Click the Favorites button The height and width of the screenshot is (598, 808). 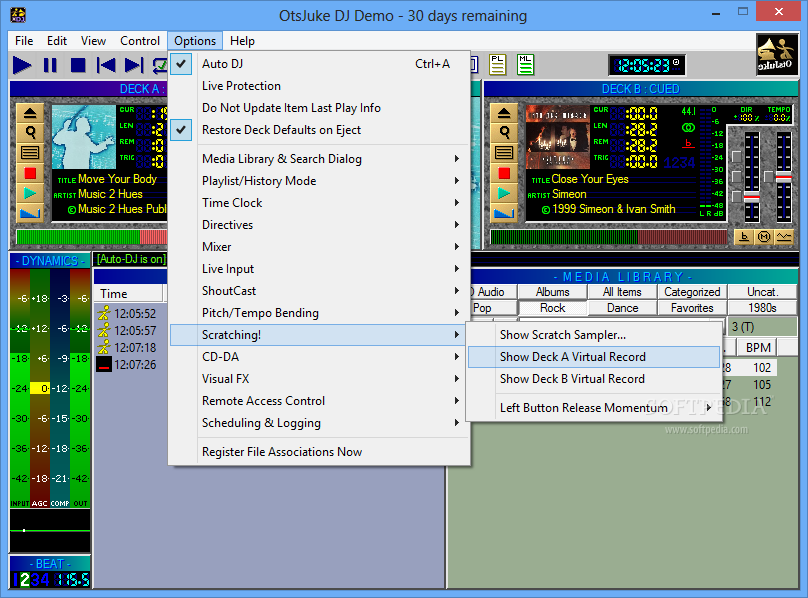692,308
